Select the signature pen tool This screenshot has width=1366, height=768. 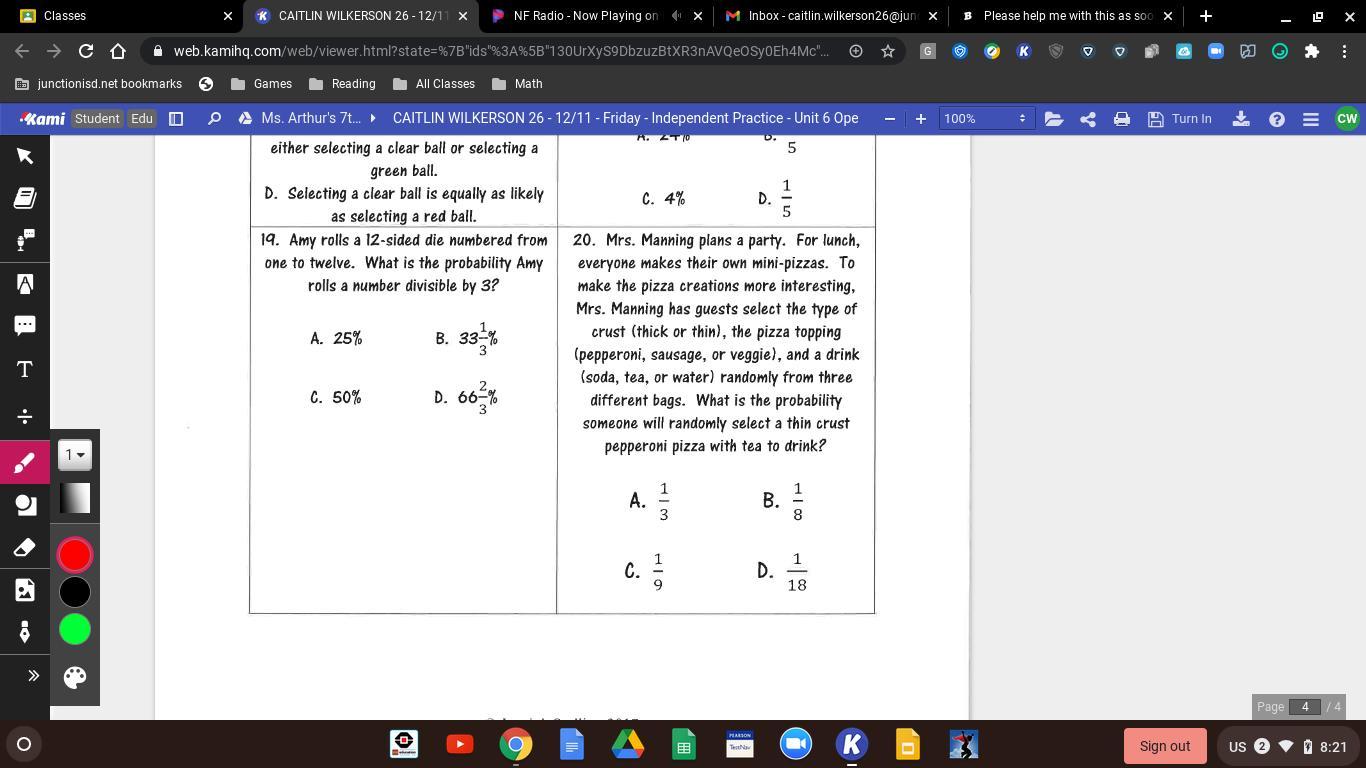[25, 632]
